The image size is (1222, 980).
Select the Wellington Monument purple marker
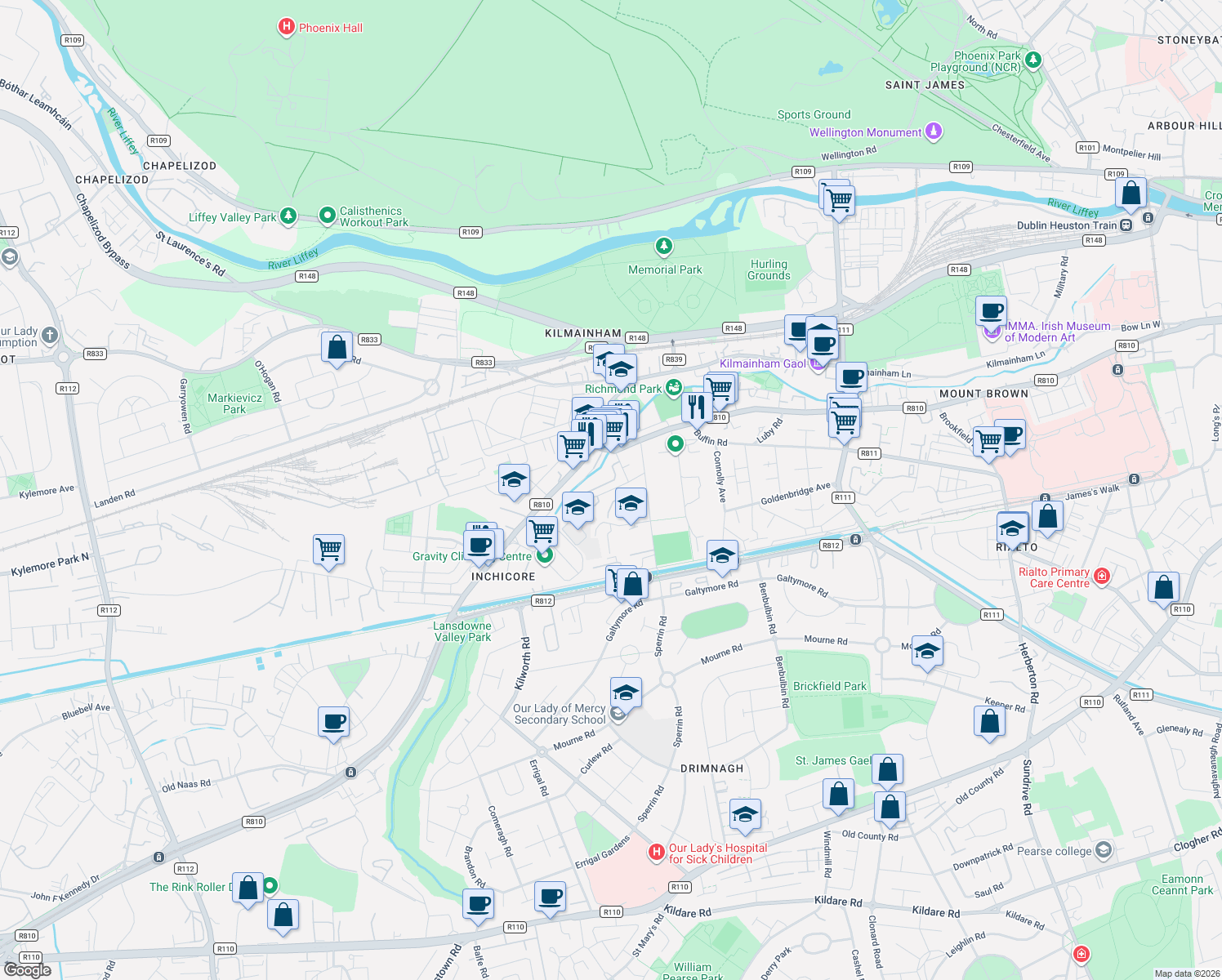[934, 131]
